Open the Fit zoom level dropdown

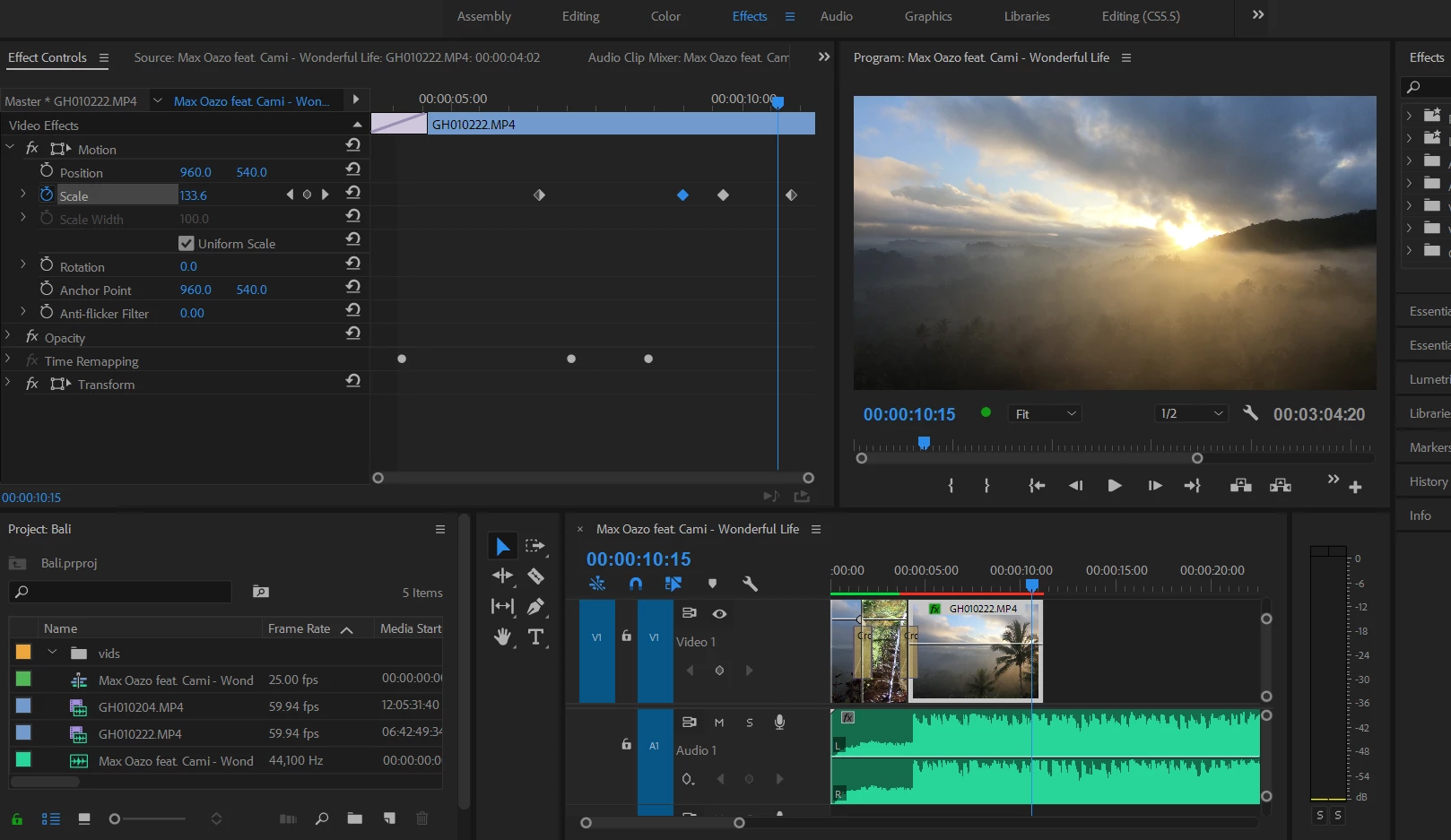pos(1045,413)
